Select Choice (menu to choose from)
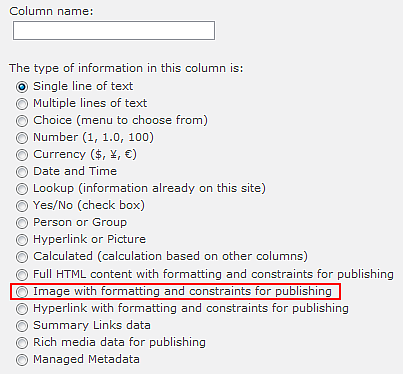Screen dimensions: 403x374 [22, 121]
